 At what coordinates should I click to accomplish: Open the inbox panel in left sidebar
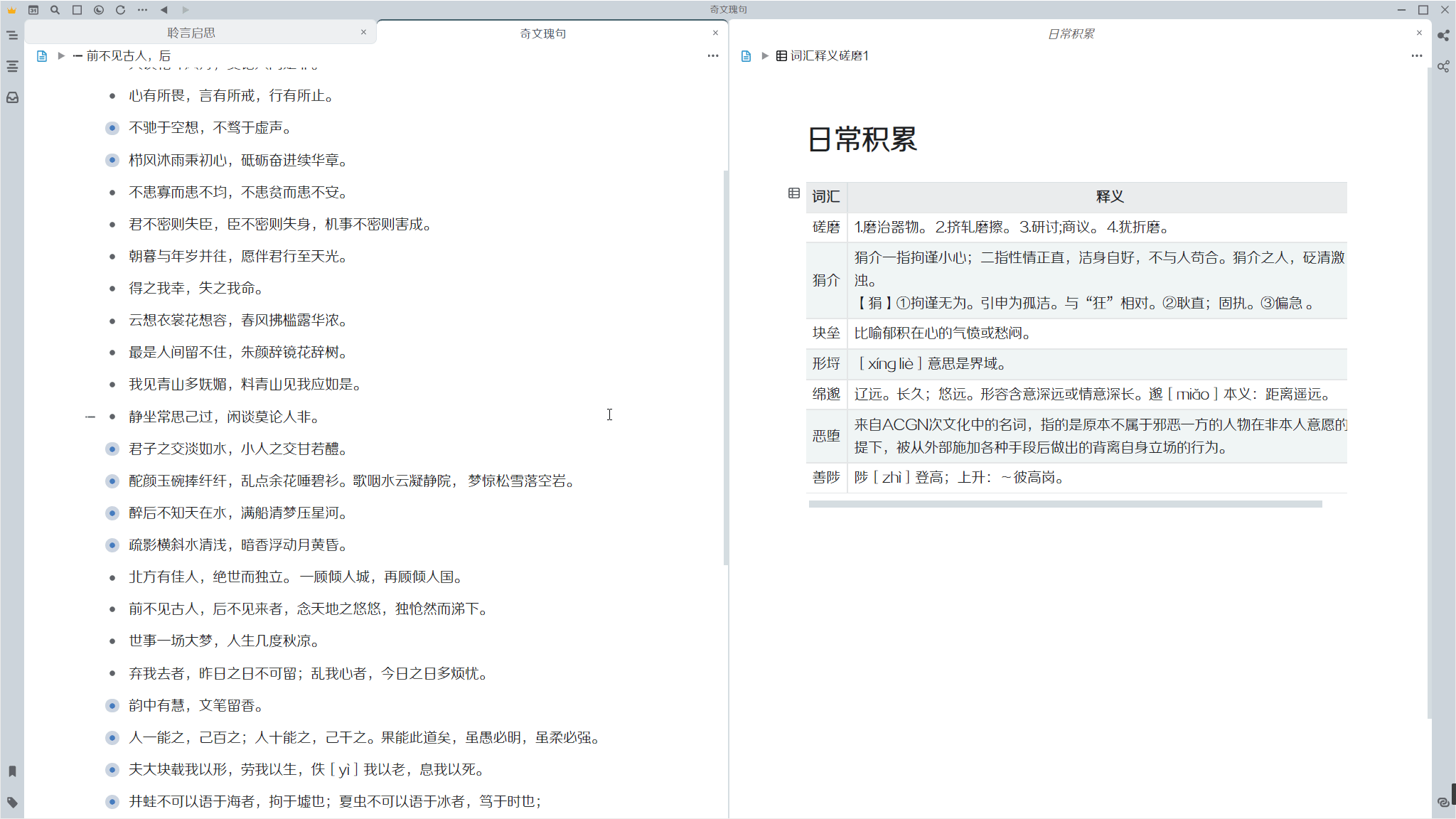pos(11,98)
